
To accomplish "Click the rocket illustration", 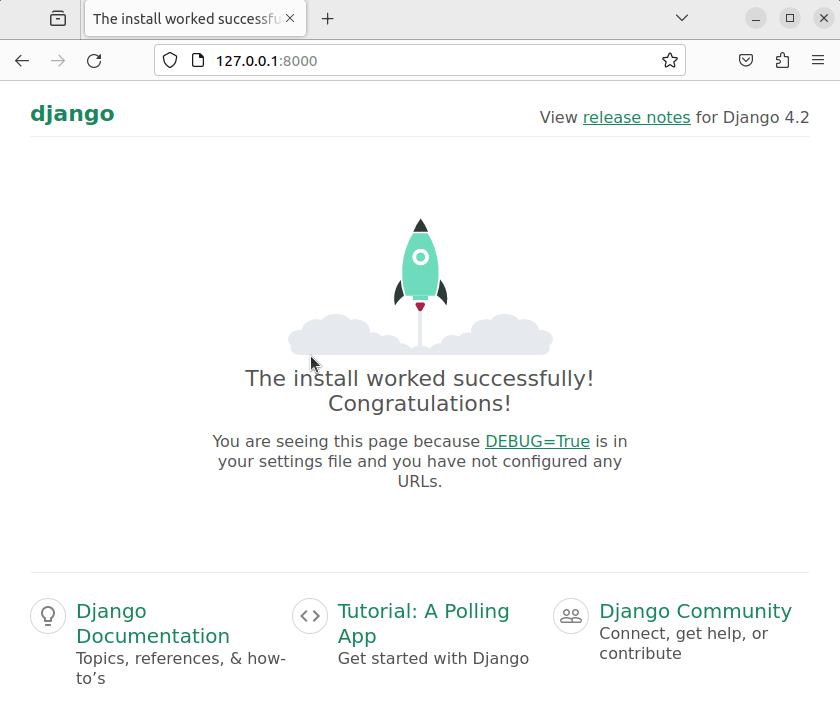I will coord(421,287).
